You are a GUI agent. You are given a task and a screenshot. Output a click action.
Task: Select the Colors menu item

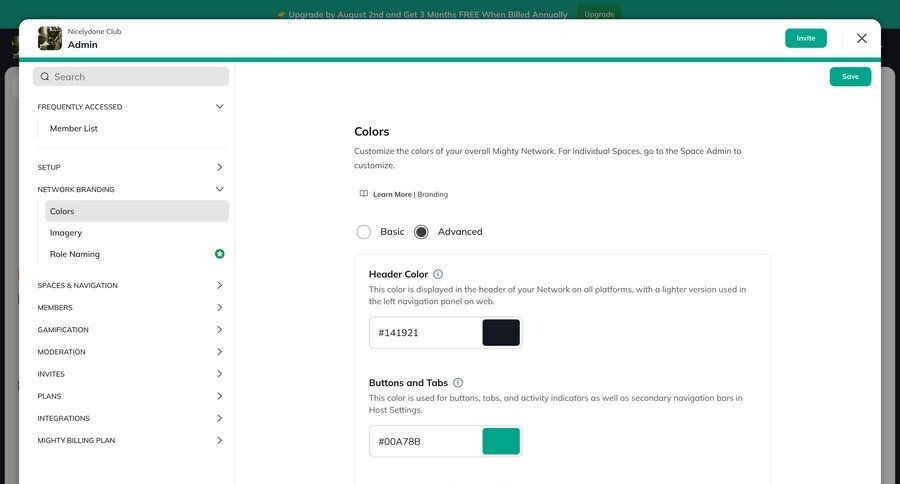(x=137, y=211)
